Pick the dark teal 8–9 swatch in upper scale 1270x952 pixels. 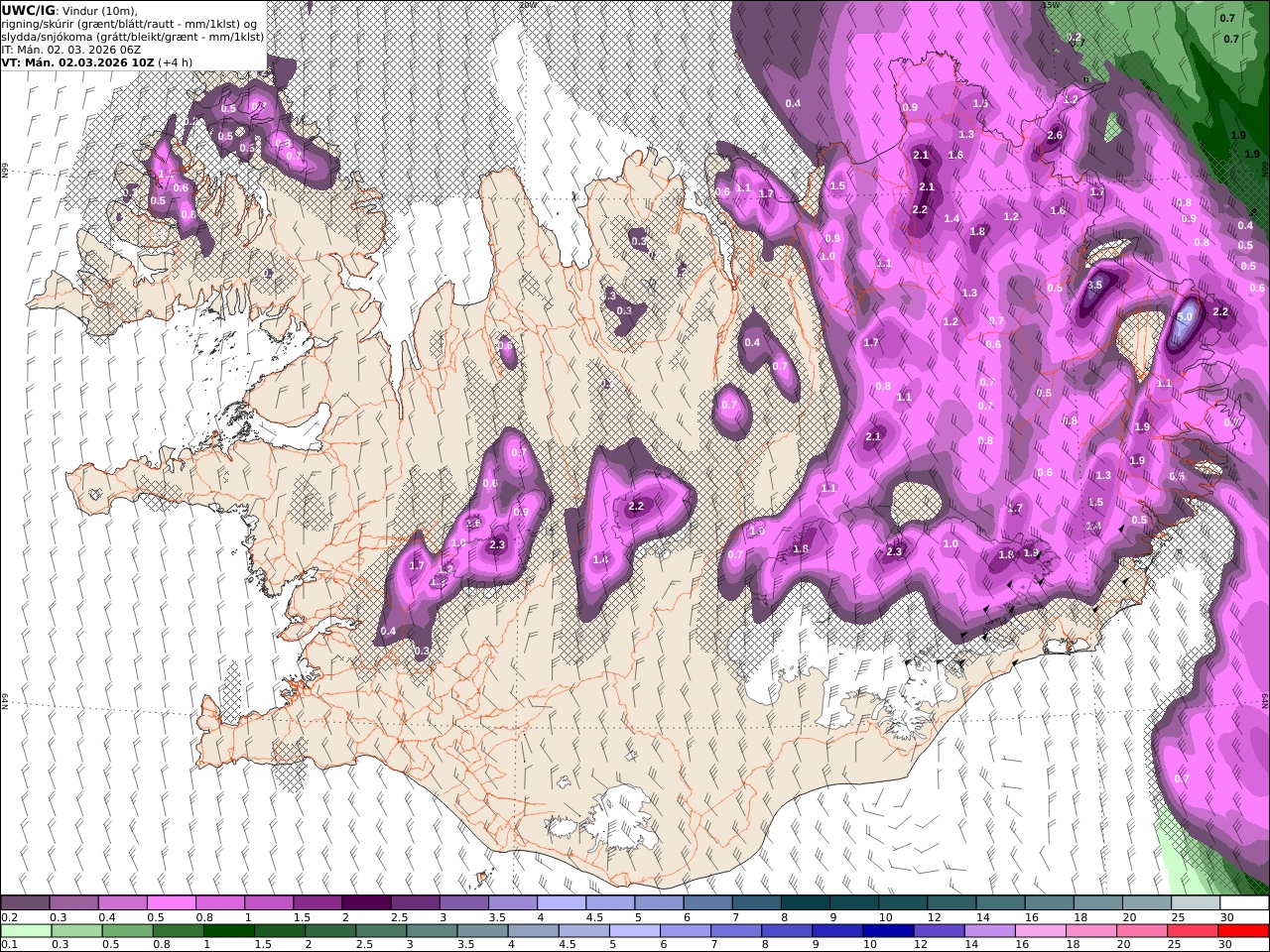click(806, 902)
